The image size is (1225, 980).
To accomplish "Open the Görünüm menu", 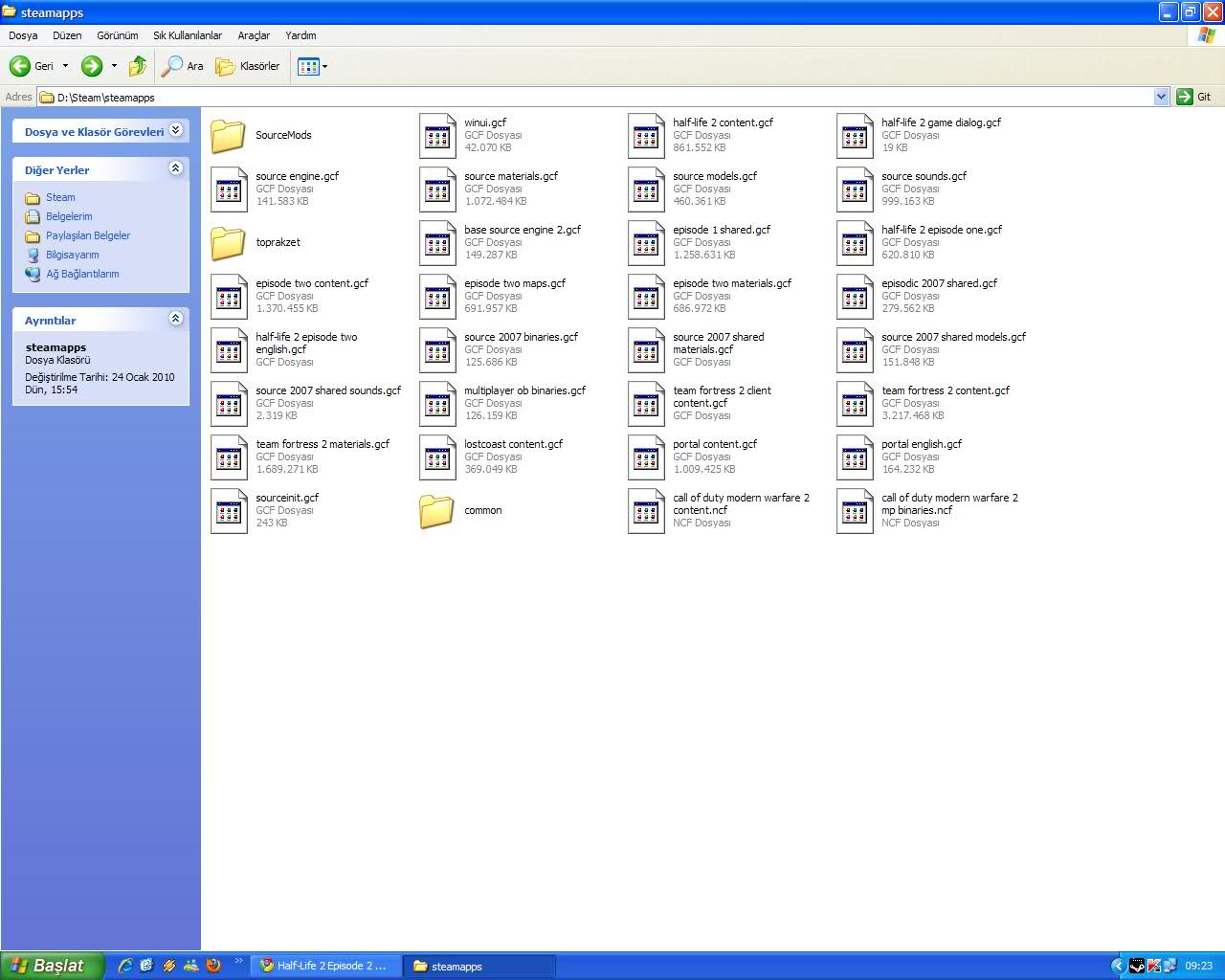I will [x=118, y=35].
